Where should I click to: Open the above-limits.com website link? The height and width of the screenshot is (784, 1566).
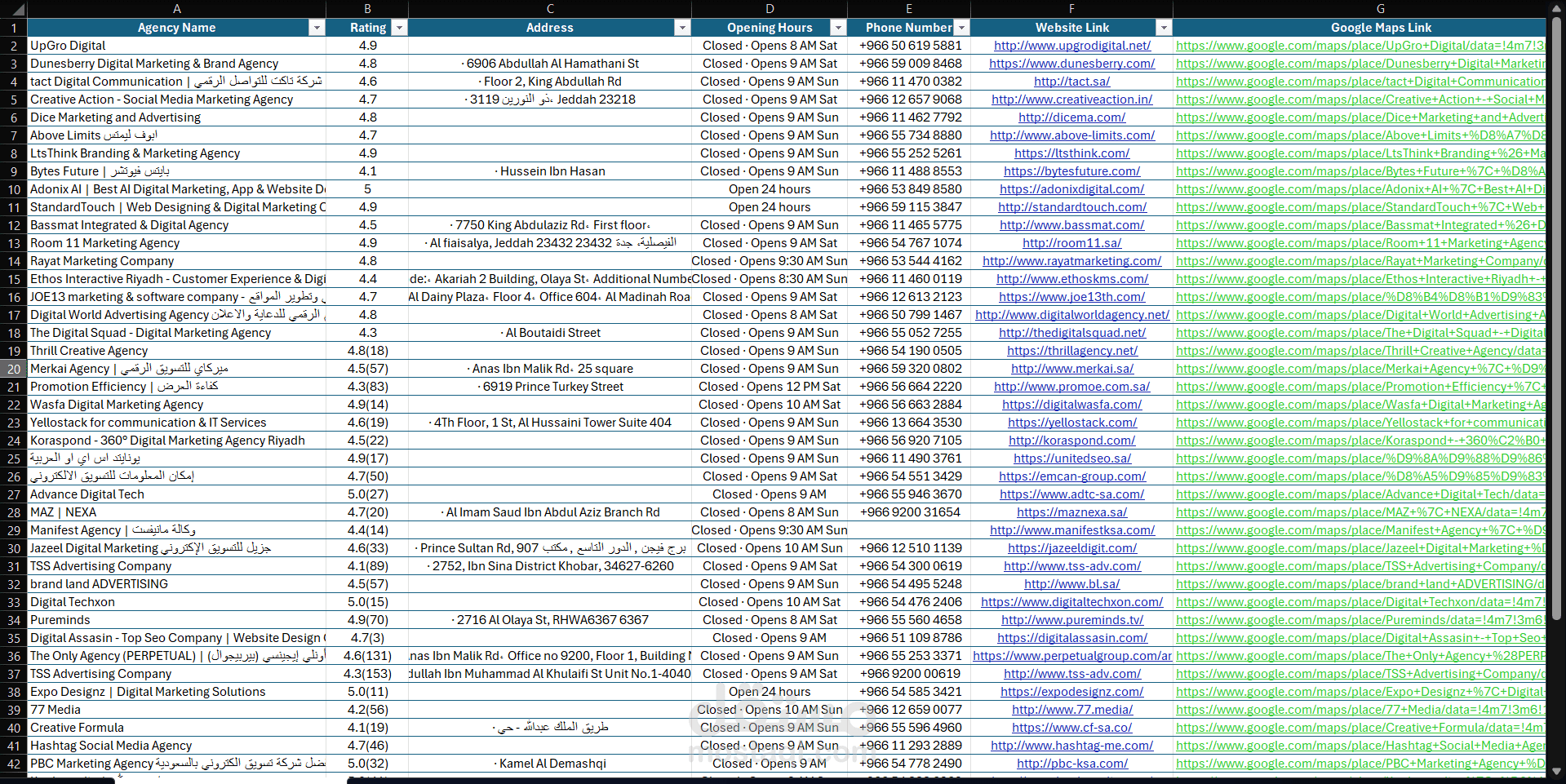click(x=1072, y=135)
